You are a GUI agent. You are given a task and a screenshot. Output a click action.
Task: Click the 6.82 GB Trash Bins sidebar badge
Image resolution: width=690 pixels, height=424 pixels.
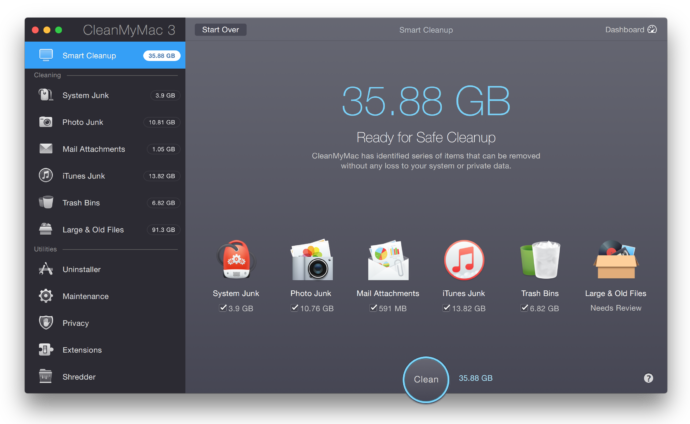click(163, 202)
